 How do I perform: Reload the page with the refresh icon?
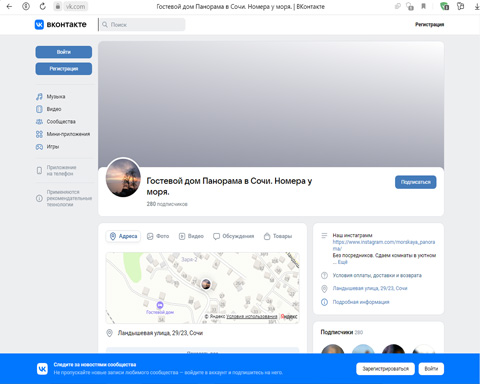tap(42, 6)
